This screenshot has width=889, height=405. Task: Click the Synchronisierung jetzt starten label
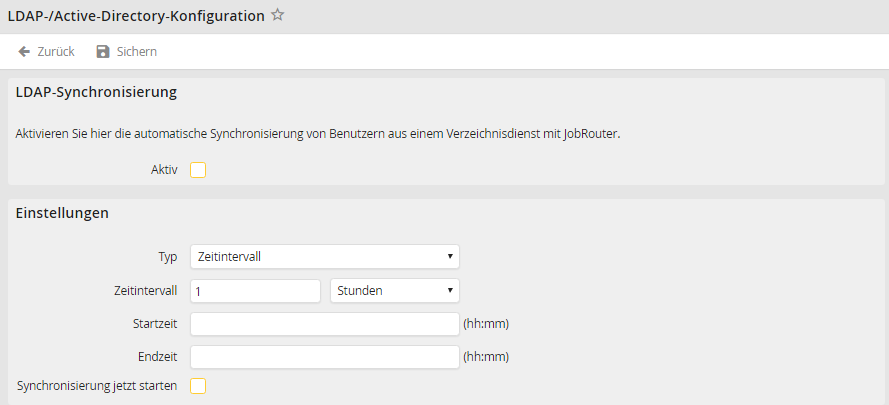97,385
